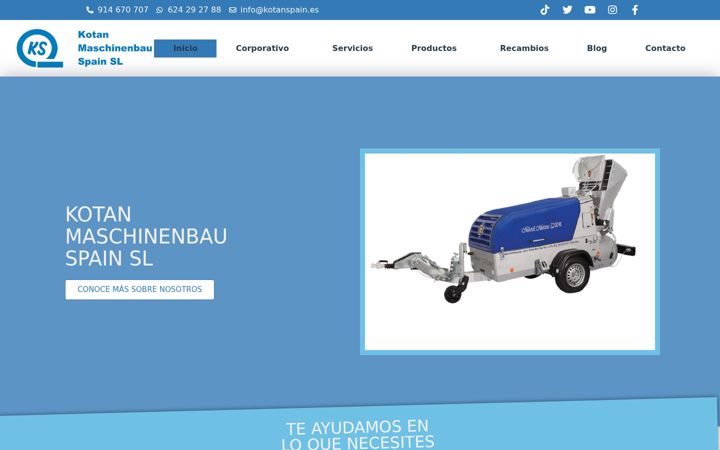Click the KS company logo
The height and width of the screenshot is (450, 720).
tap(39, 48)
